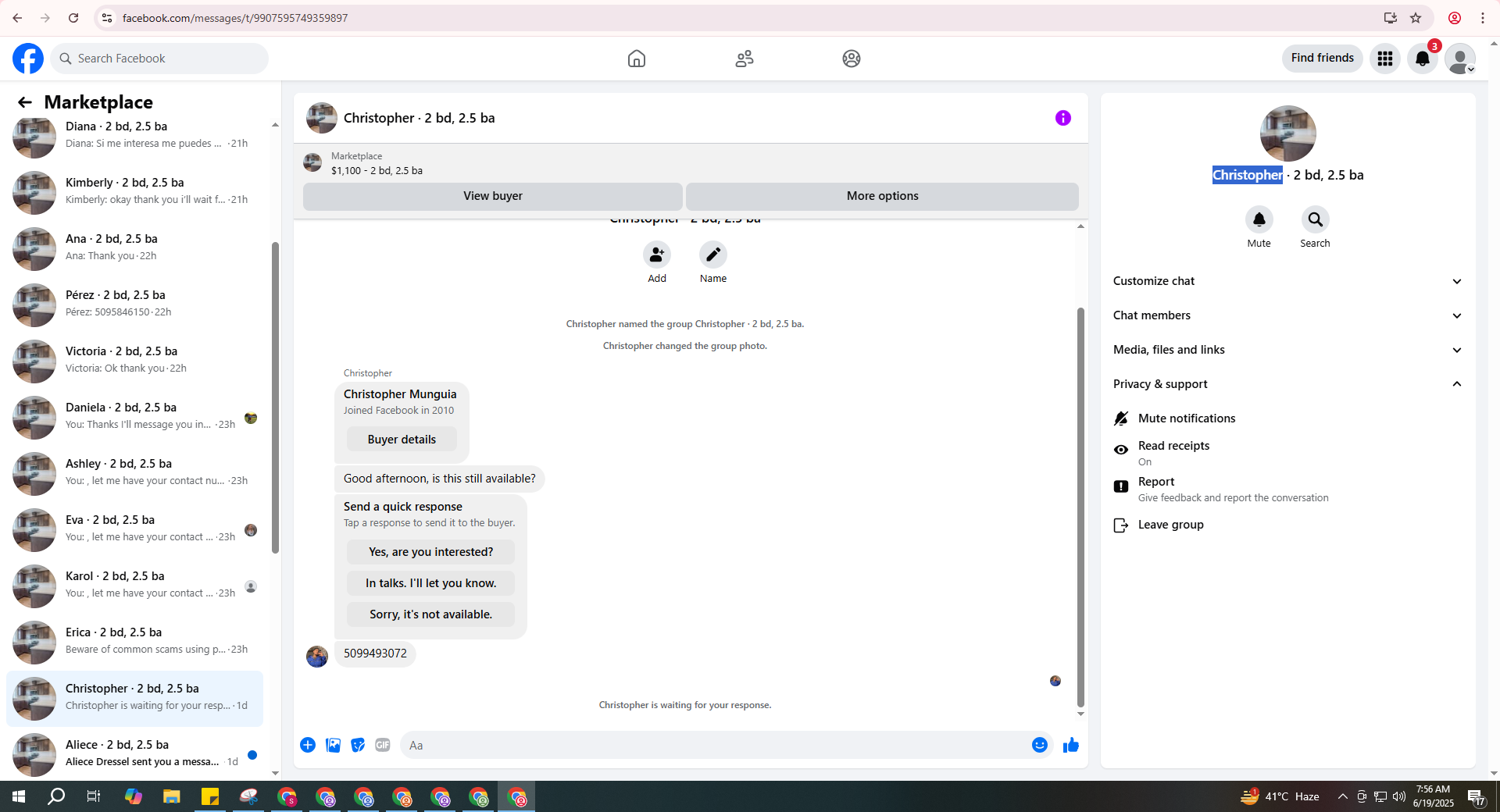Open the Facebook apps menu grid icon
Image resolution: width=1500 pixels, height=812 pixels.
pyautogui.click(x=1385, y=59)
